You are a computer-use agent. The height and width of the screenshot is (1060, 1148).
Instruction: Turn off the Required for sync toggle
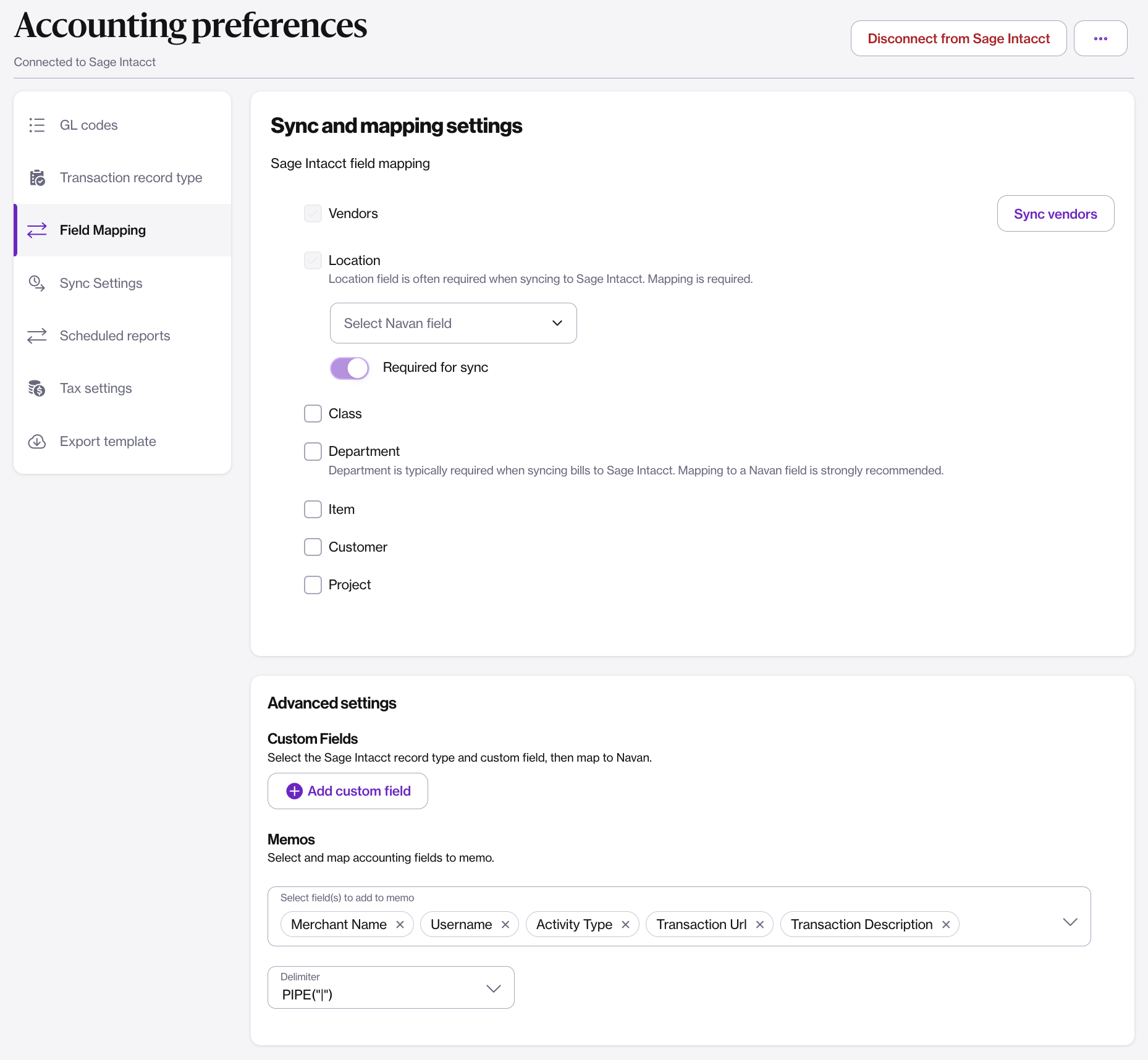point(350,368)
